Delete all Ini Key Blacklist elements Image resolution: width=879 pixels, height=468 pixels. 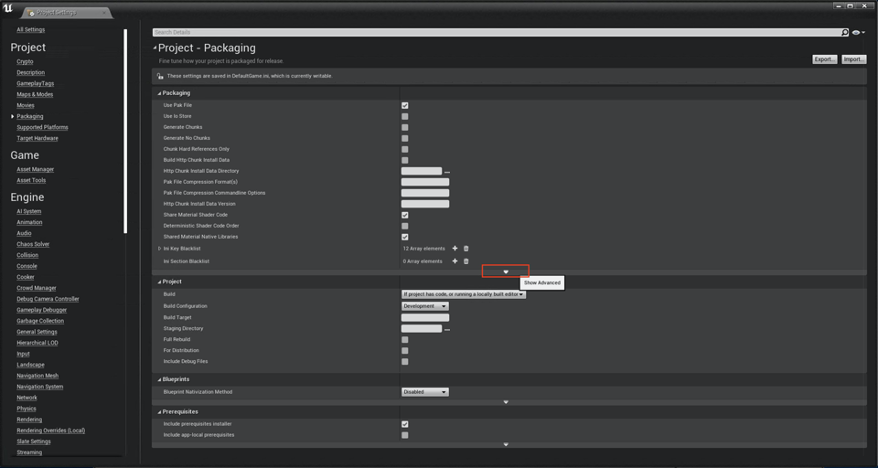click(466, 248)
